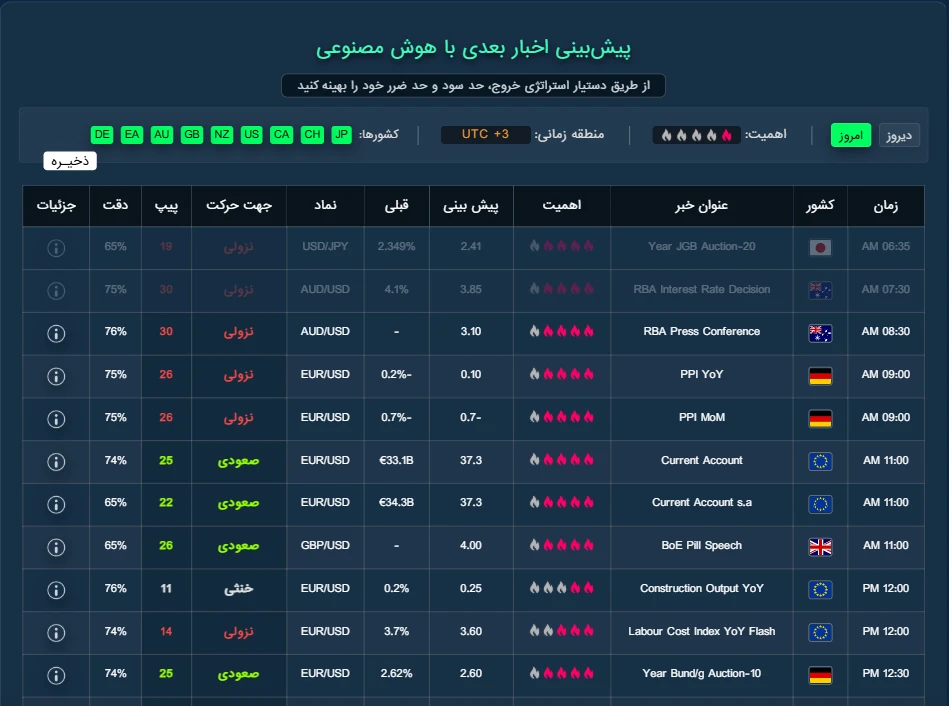The height and width of the screenshot is (706, 949).
Task: Click the پیپ (pip) column header
Action: tap(166, 206)
